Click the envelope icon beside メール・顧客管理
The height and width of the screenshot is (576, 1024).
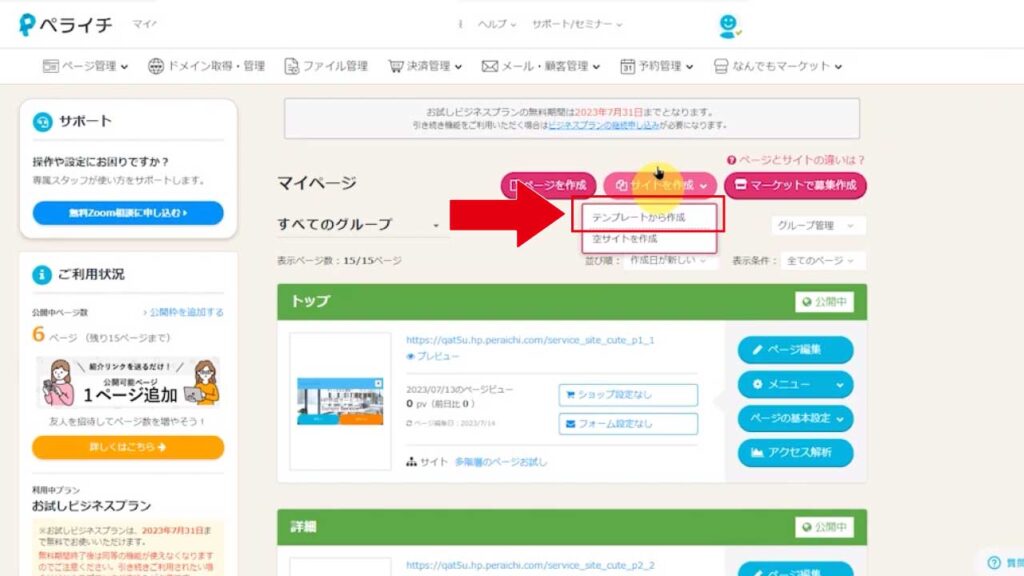tap(490, 66)
